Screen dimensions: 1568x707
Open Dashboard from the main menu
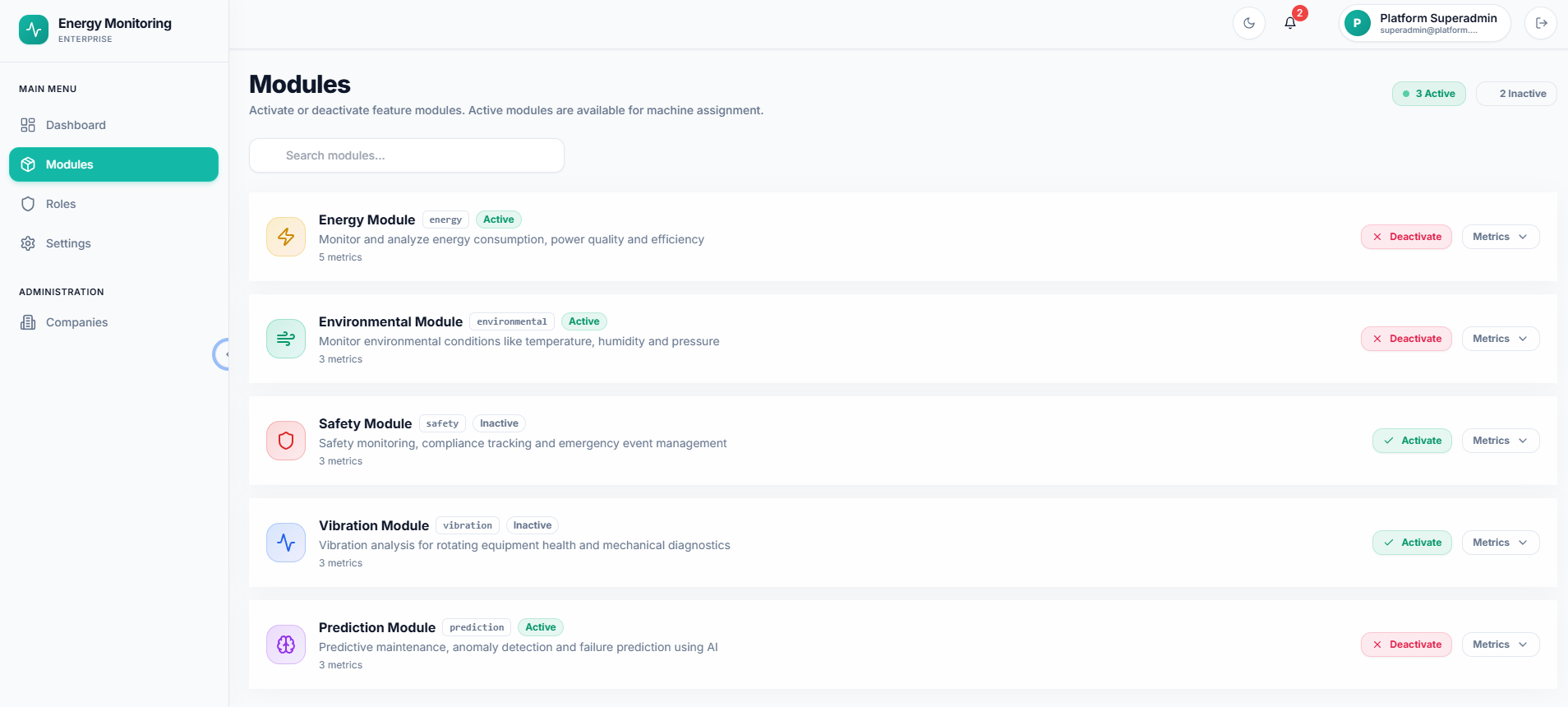pos(113,125)
